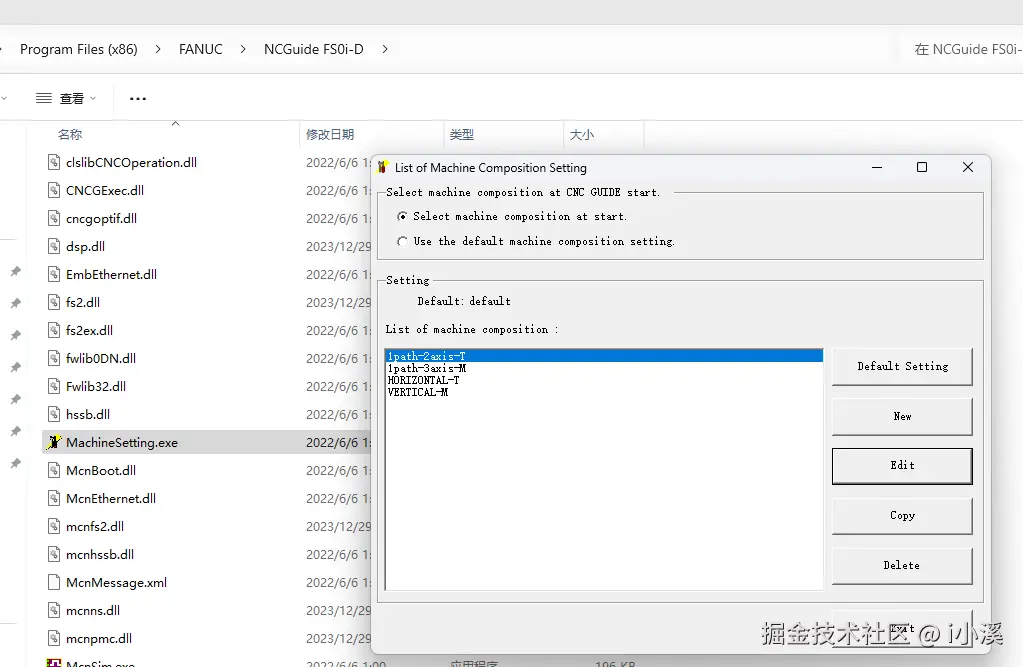Minimize the Machine Composition Setting dialog
Image resolution: width=1023 pixels, height=667 pixels.
tap(877, 168)
